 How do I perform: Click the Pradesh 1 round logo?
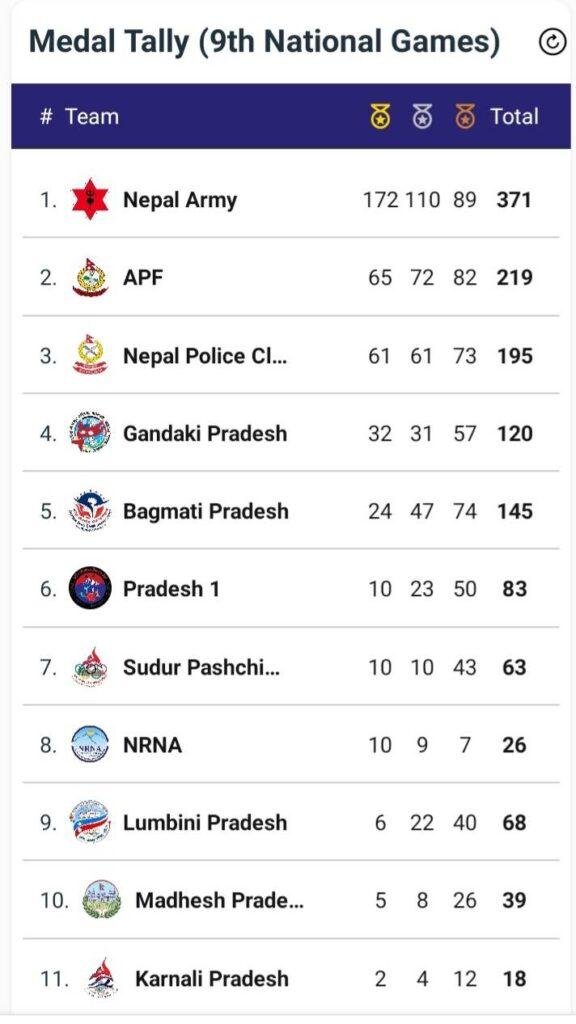90,588
